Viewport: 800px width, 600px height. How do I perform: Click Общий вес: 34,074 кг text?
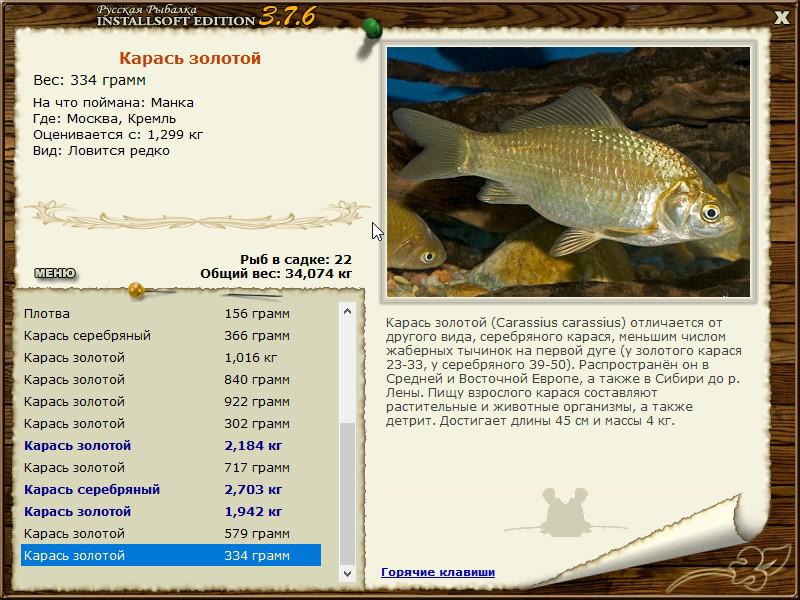tap(276, 273)
